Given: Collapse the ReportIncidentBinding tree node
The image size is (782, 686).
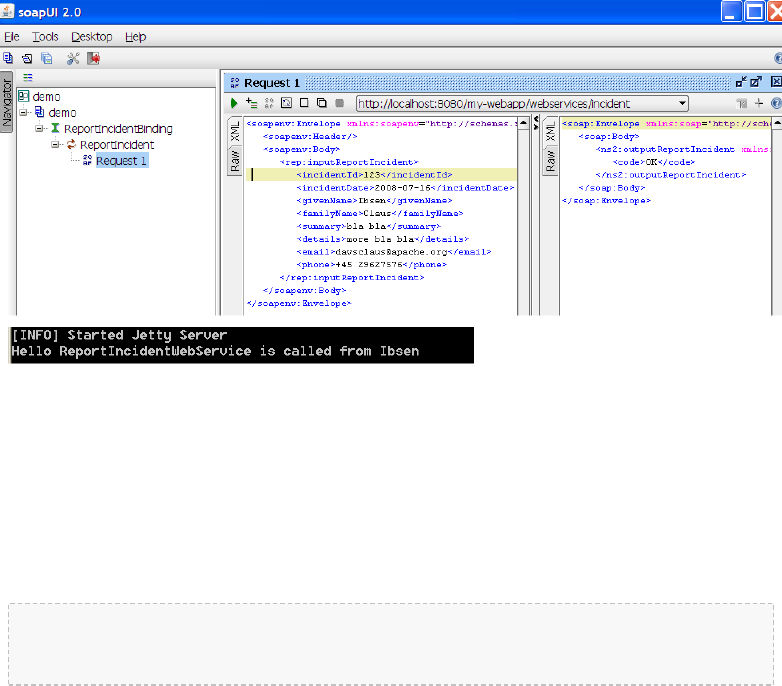Looking at the screenshot, I should click(40, 129).
